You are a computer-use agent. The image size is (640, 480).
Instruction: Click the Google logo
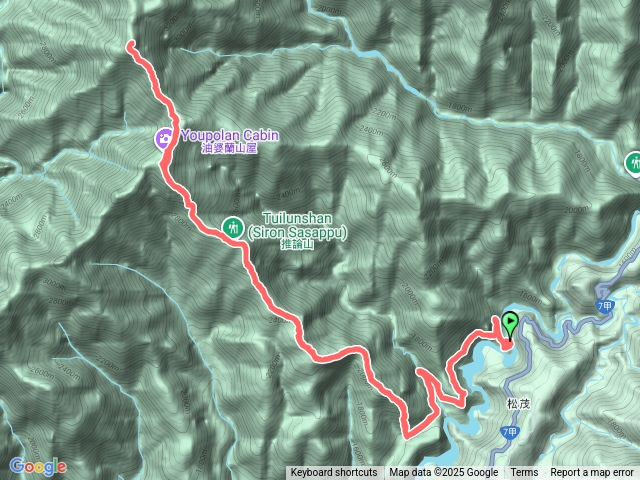pos(38,466)
